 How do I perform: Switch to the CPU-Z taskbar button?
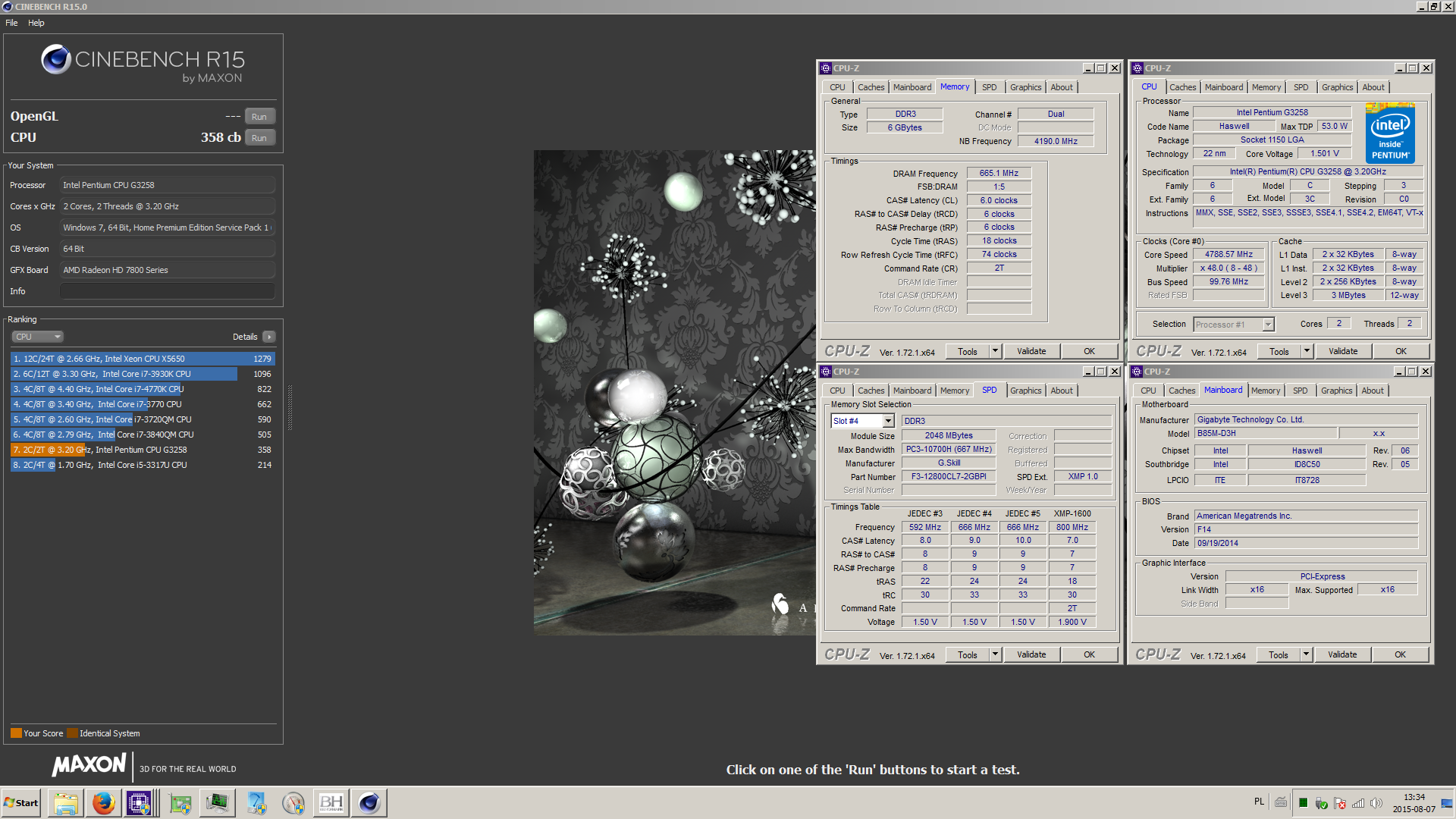[x=140, y=803]
